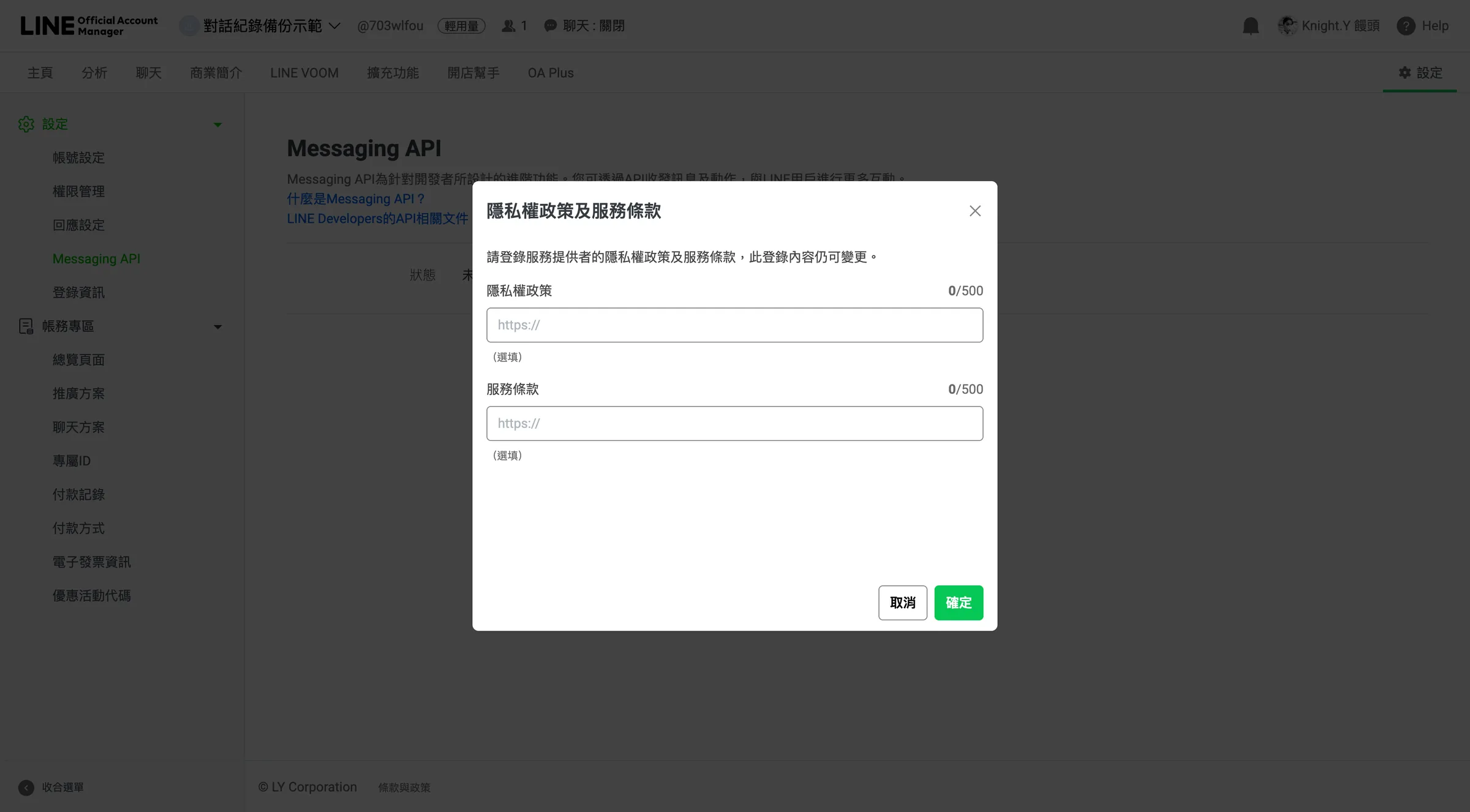Open the 條款與政策 footer link
This screenshot has height=812, width=1470.
click(404, 788)
